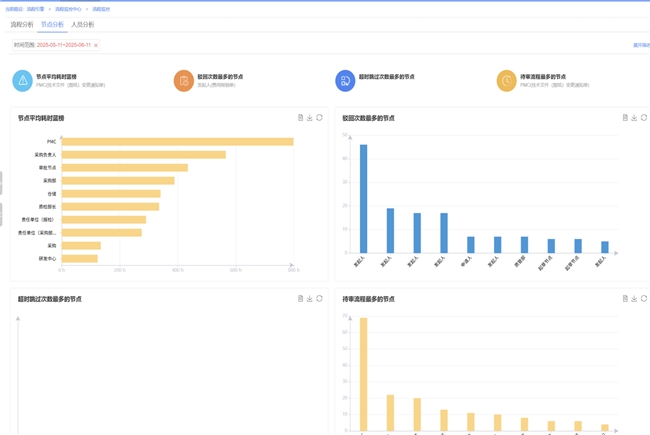Select the 节点分析 tab

pos(52,25)
